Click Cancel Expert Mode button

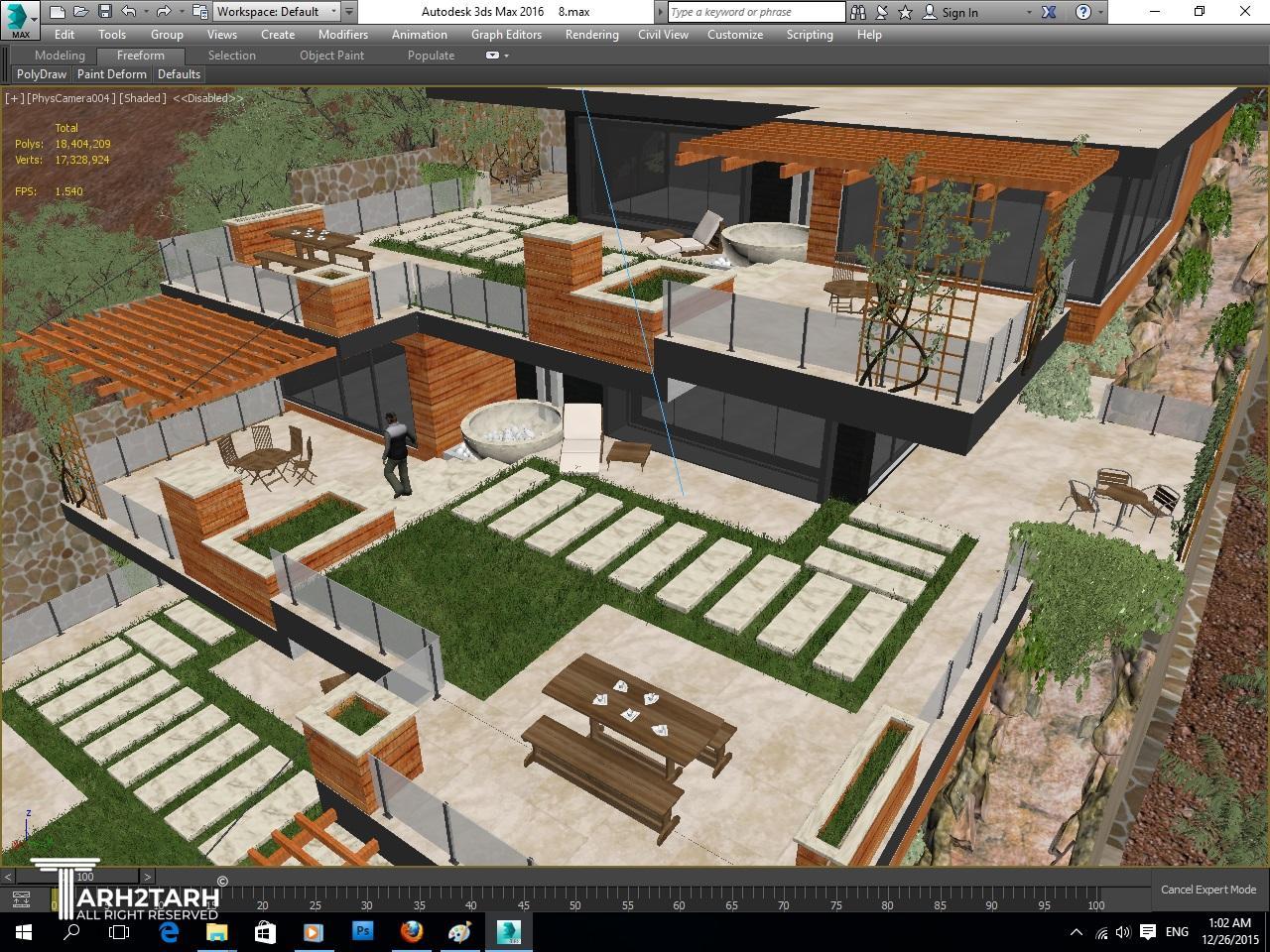1207,890
